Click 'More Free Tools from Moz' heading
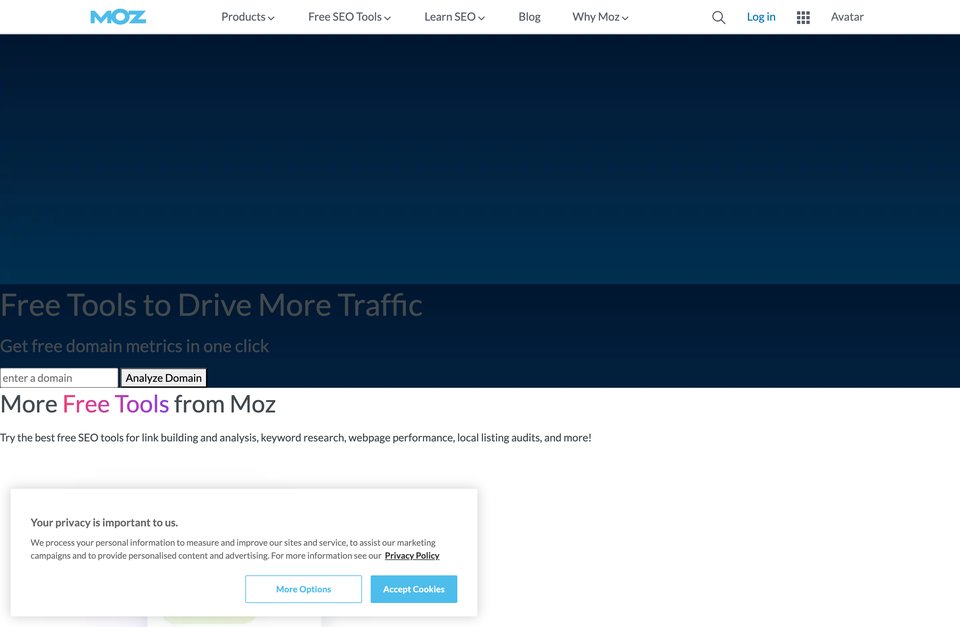The width and height of the screenshot is (960, 627). pyautogui.click(x=138, y=404)
